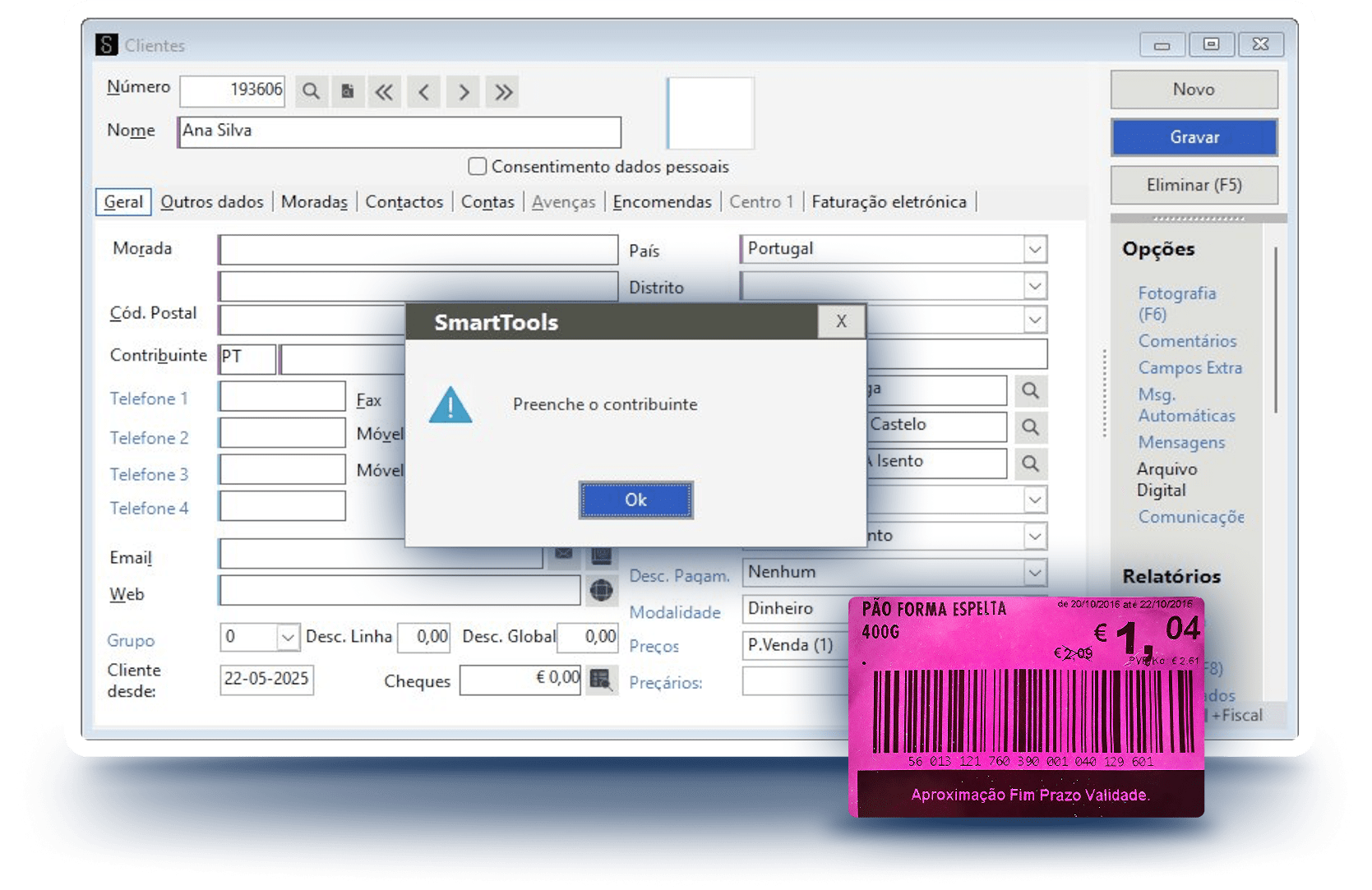Screen dimensions: 1372x890
Task: Search with the magnifier beside Castelo field
Action: point(1032,427)
